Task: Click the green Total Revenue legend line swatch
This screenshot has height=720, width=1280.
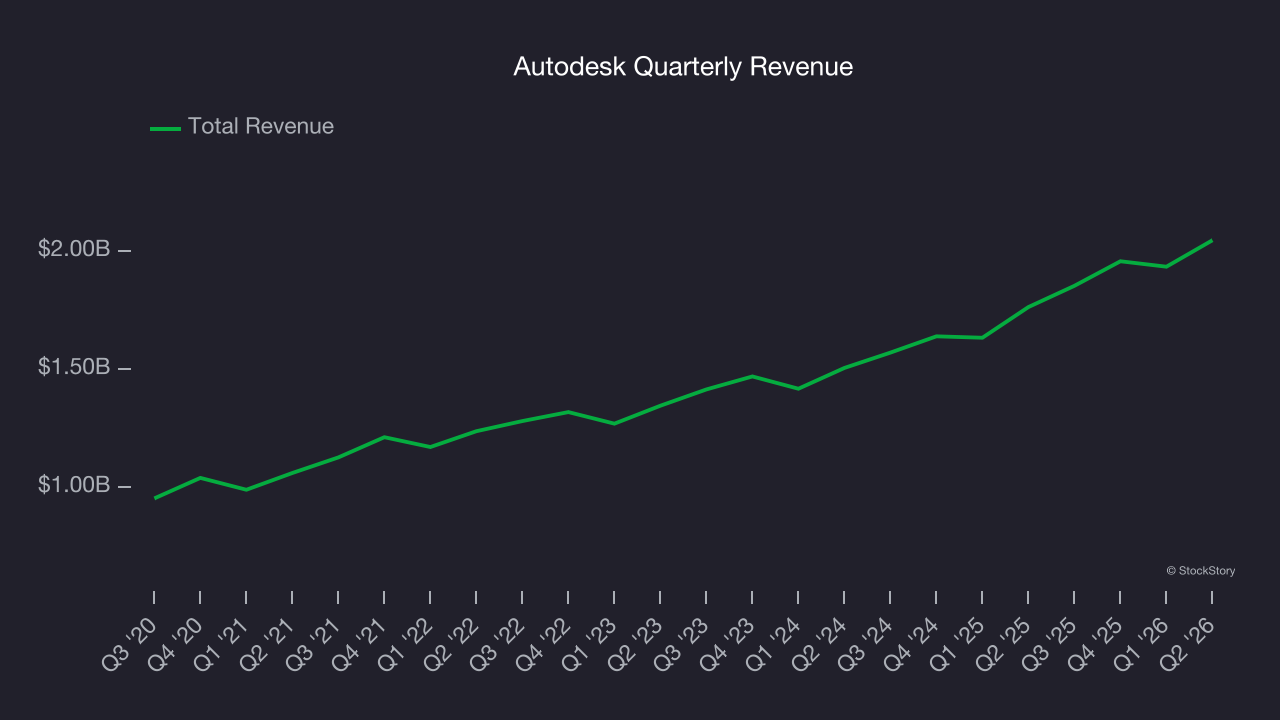Action: click(165, 128)
